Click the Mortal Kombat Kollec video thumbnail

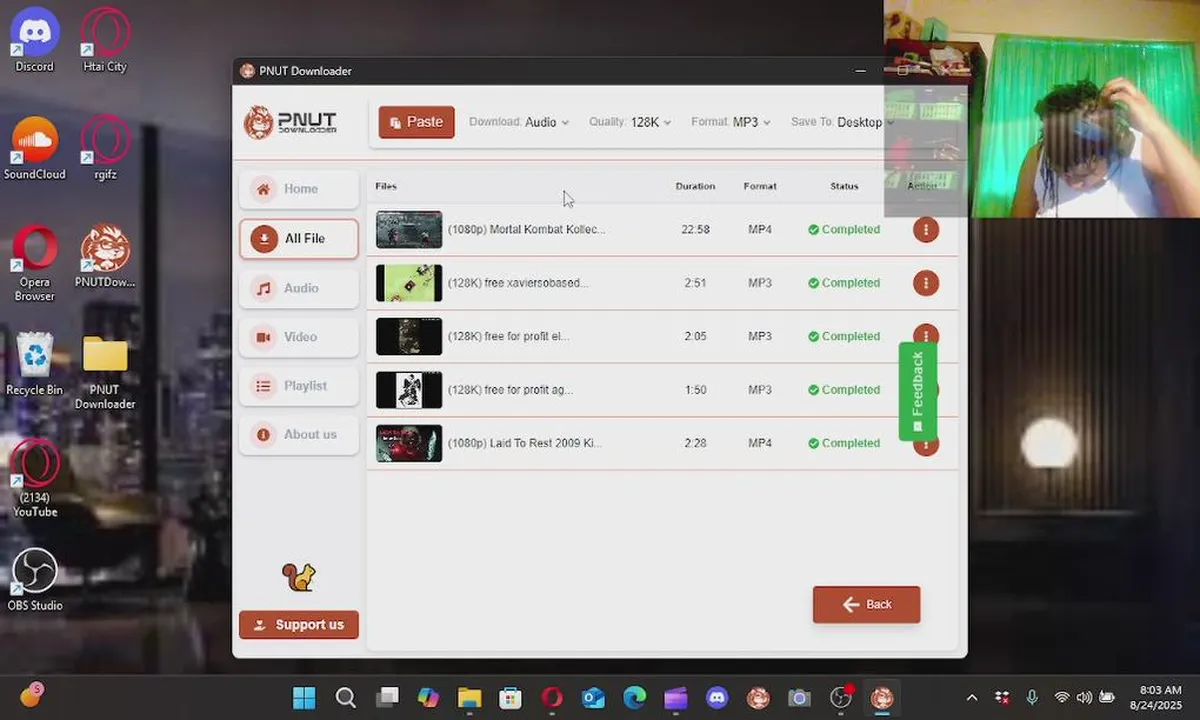[x=409, y=230]
